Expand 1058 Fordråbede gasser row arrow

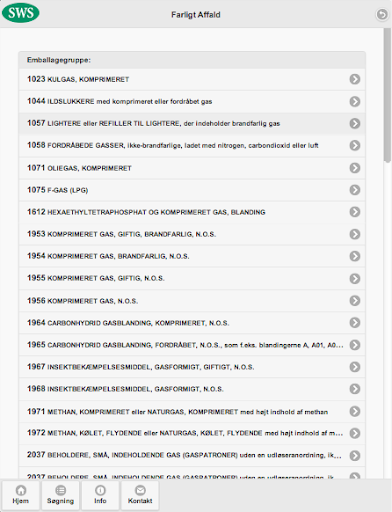355,145
